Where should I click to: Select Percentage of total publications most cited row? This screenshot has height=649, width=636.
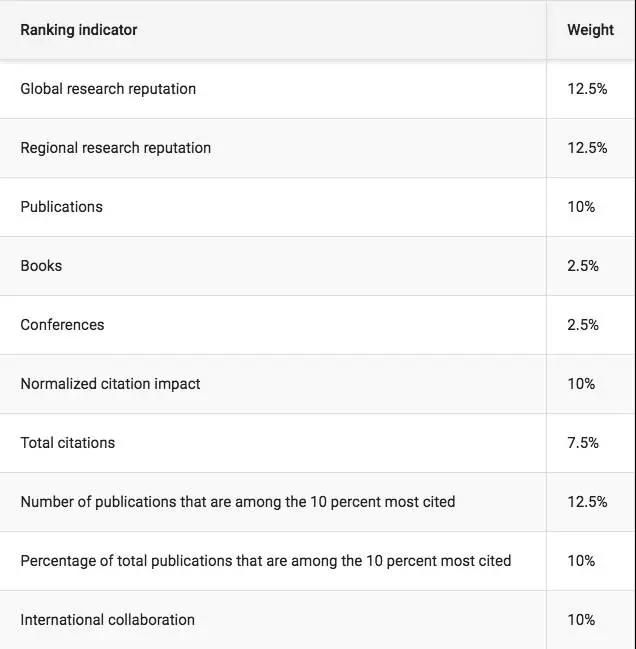[318, 561]
